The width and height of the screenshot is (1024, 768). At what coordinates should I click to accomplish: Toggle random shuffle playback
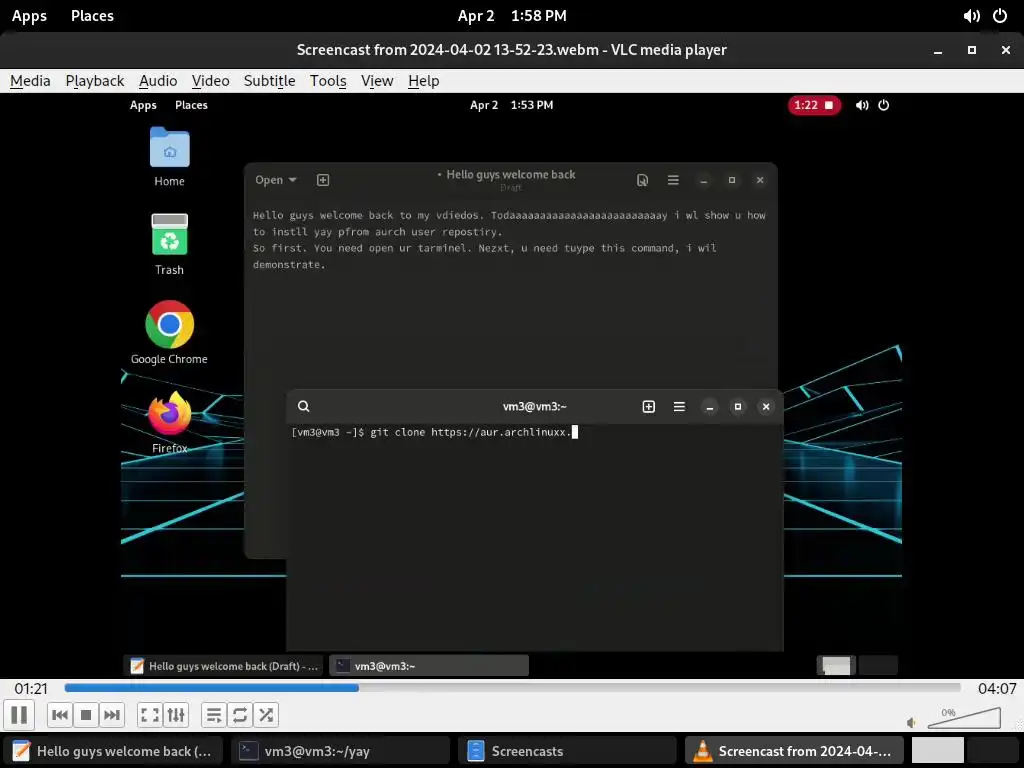click(x=266, y=715)
